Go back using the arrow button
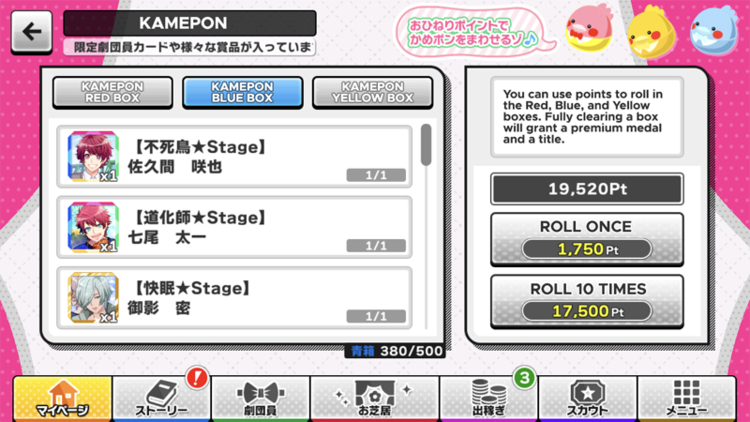 coord(32,32)
